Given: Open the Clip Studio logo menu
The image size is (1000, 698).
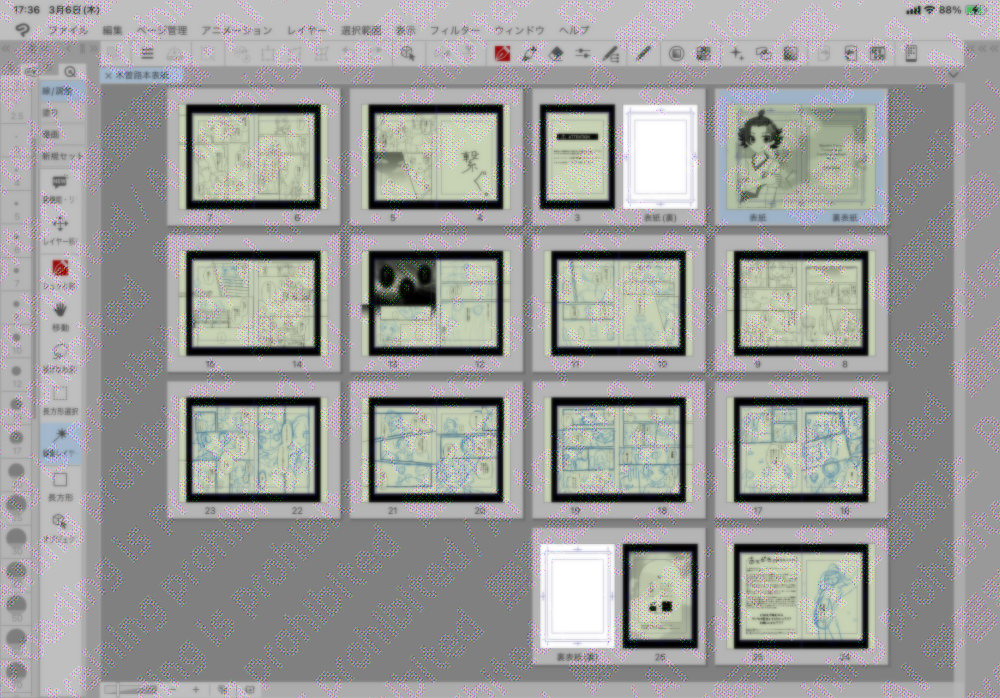Looking at the screenshot, I should coord(22,30).
